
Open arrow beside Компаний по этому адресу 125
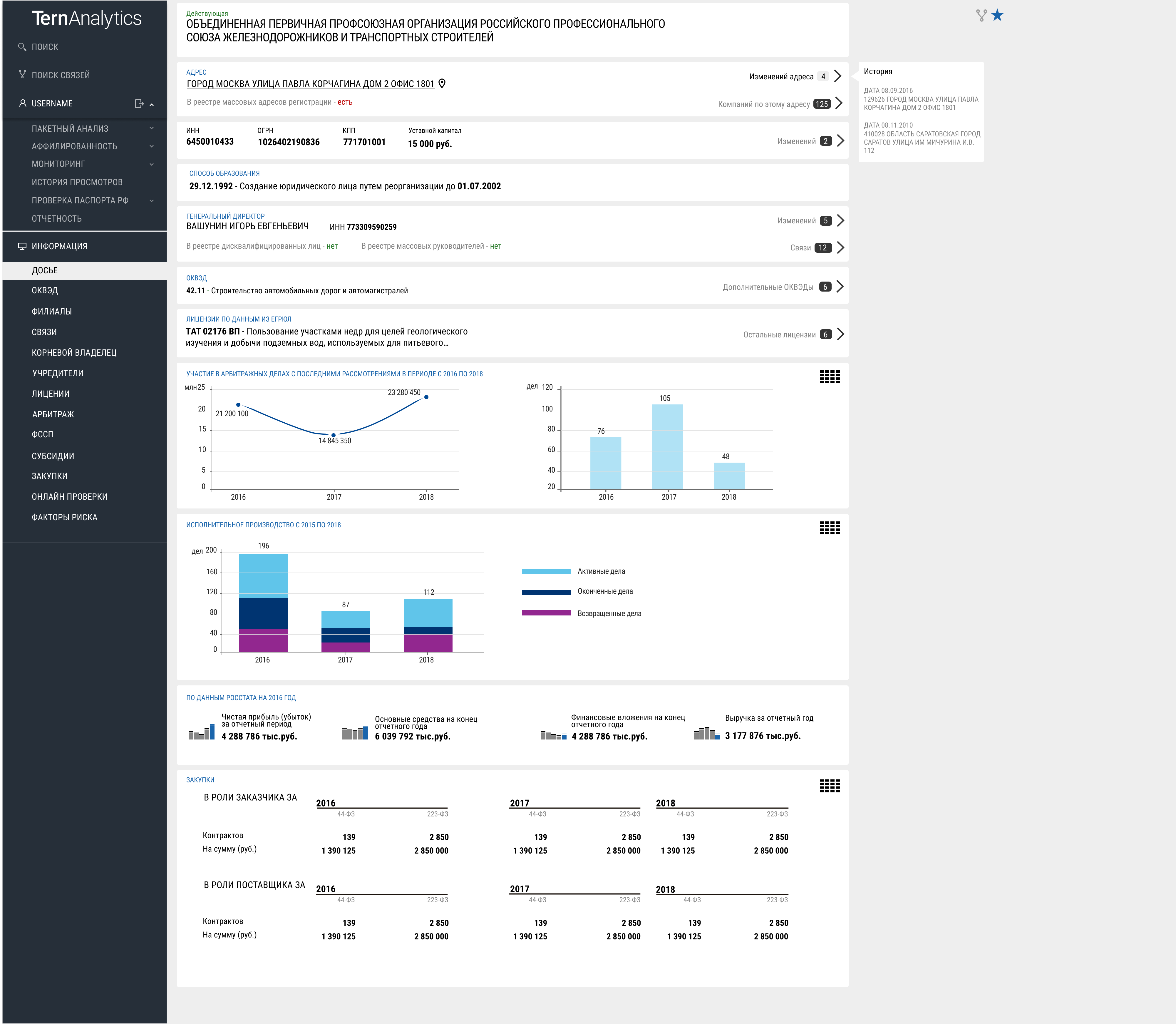point(838,103)
